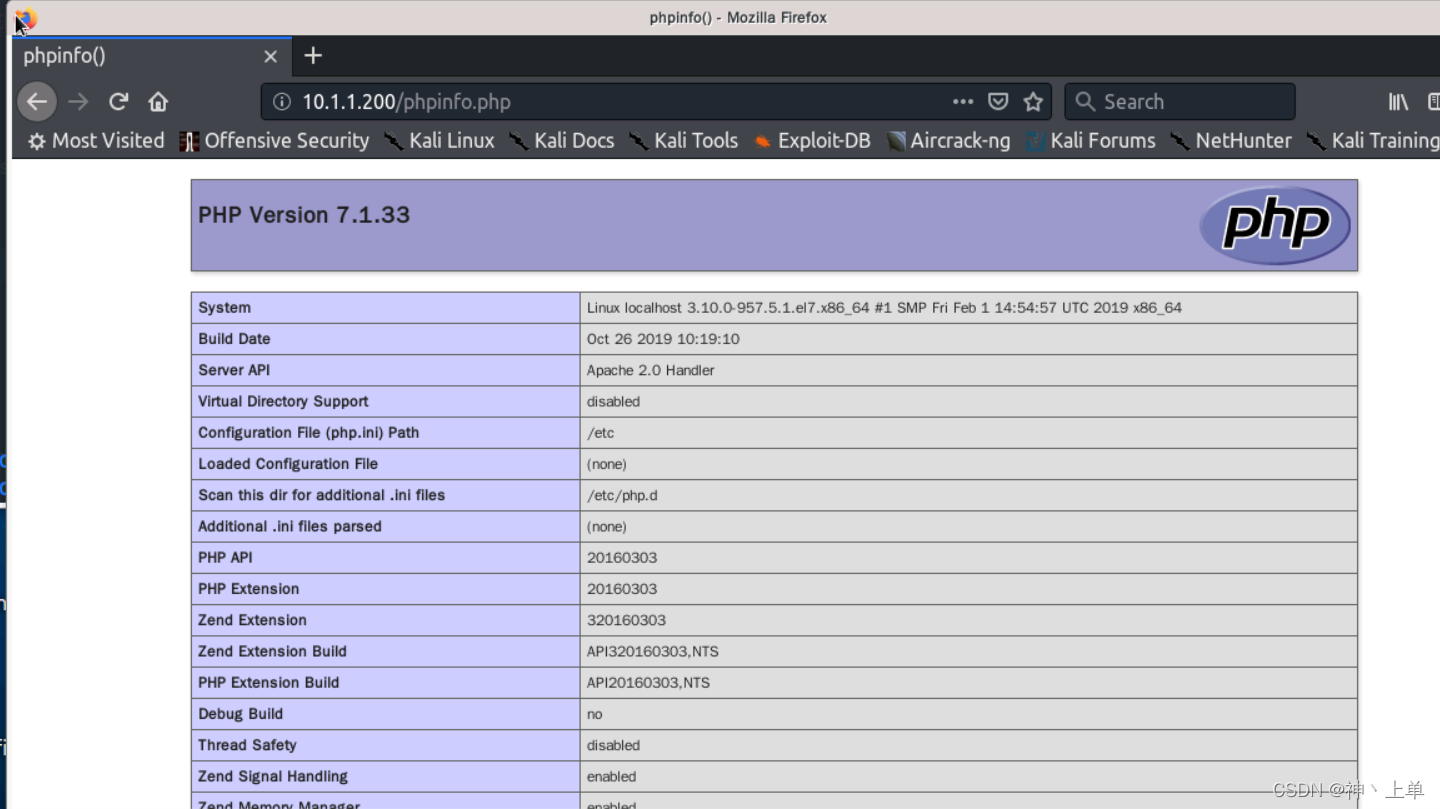This screenshot has height=809, width=1440.
Task: Open NetHunter bookmark
Action: (1231, 141)
